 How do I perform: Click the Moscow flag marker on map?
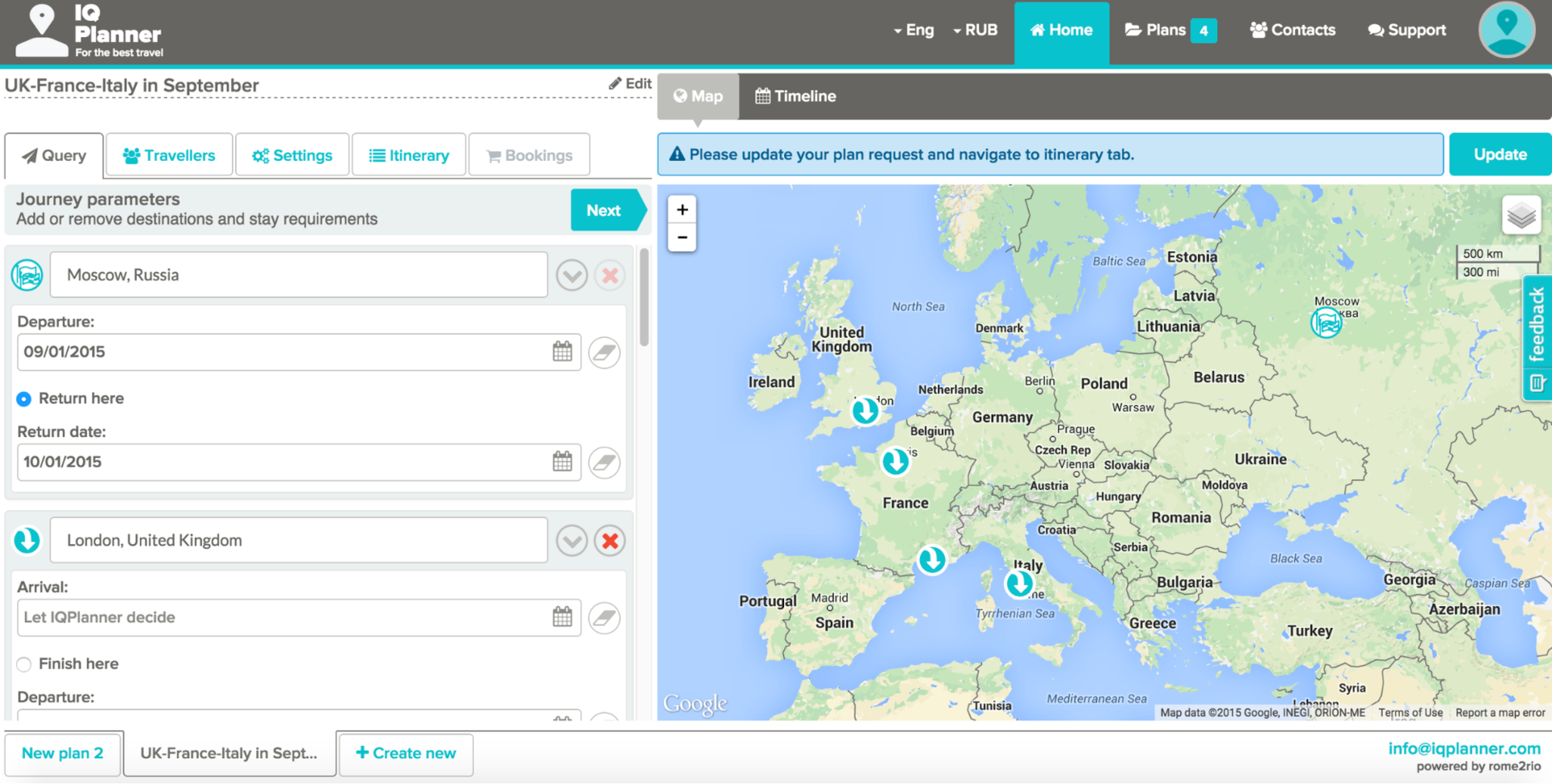coord(1326,323)
